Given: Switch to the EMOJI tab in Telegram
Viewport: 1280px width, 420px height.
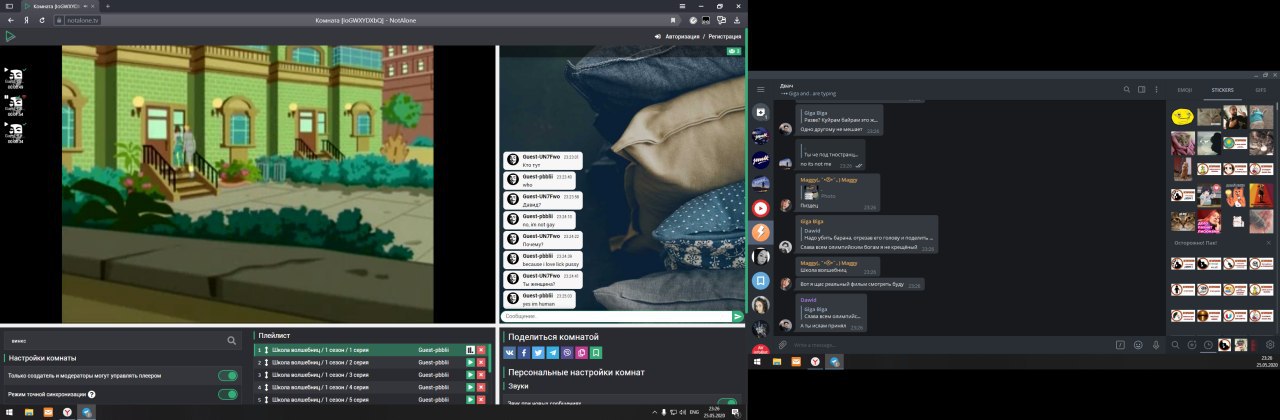Looking at the screenshot, I should [1185, 89].
